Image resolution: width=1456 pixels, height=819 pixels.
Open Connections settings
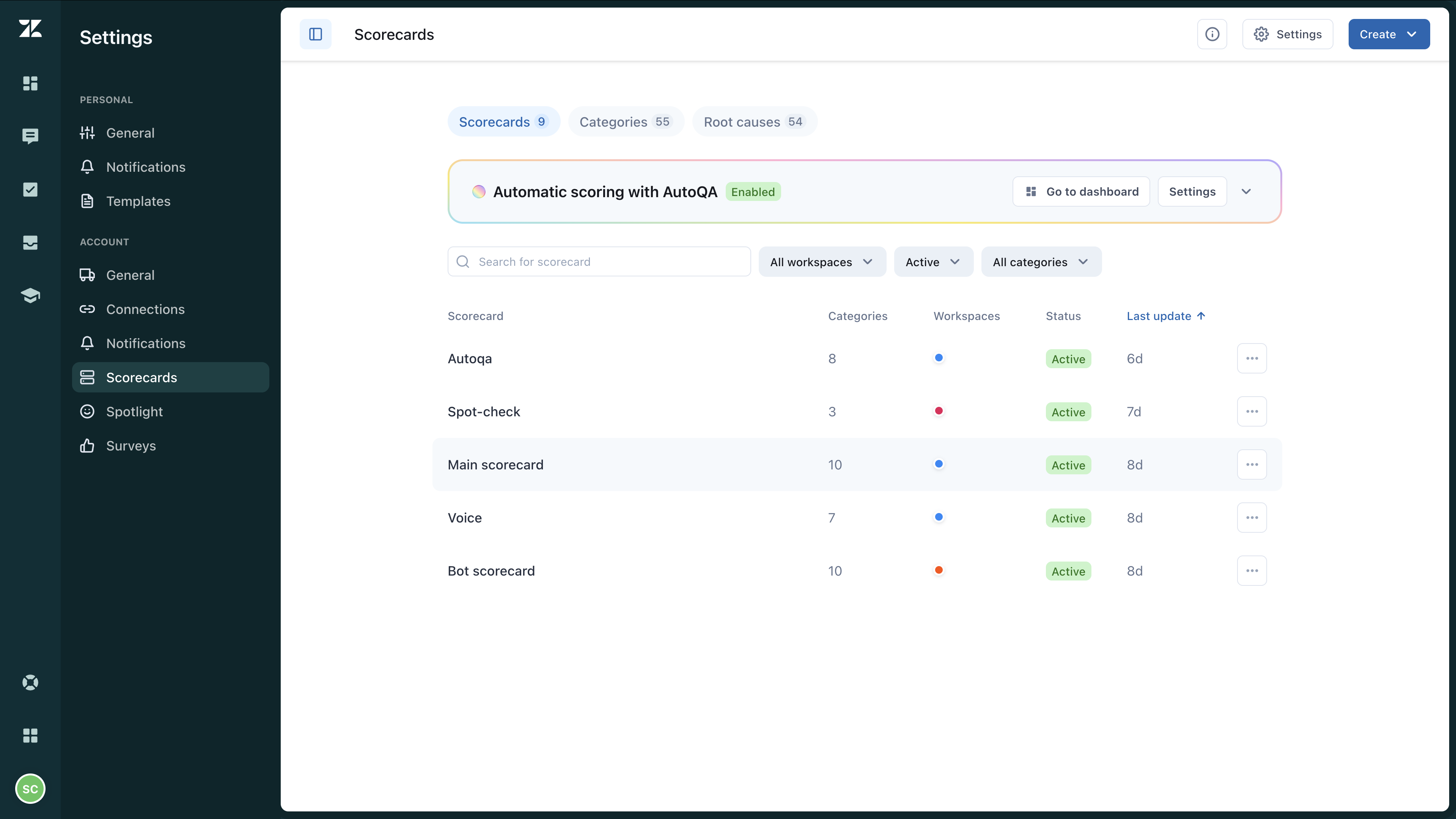[170, 309]
